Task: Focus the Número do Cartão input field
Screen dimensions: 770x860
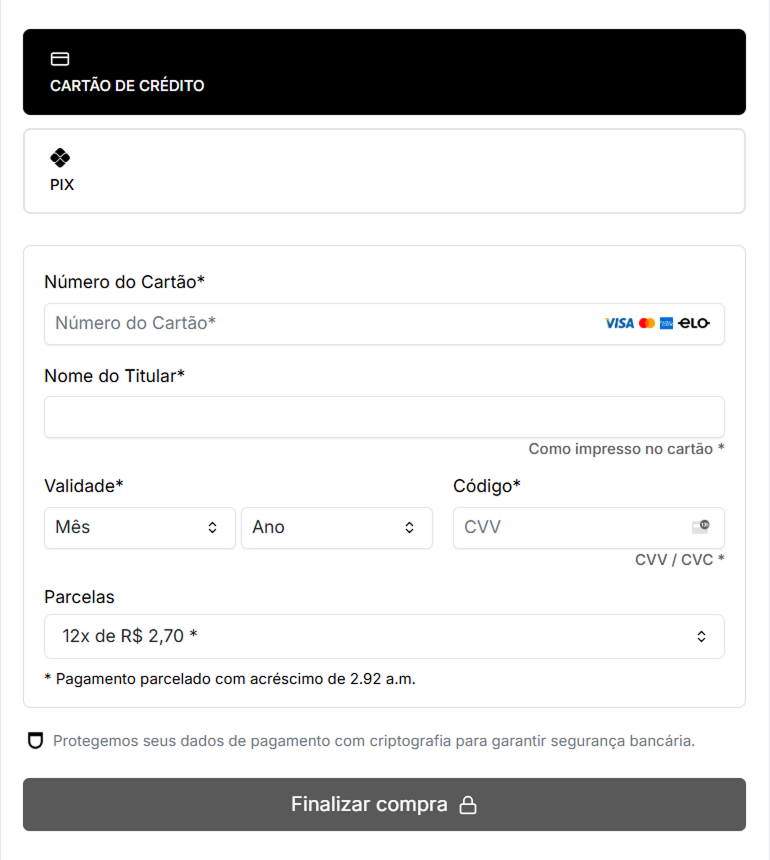Action: pyautogui.click(x=384, y=324)
